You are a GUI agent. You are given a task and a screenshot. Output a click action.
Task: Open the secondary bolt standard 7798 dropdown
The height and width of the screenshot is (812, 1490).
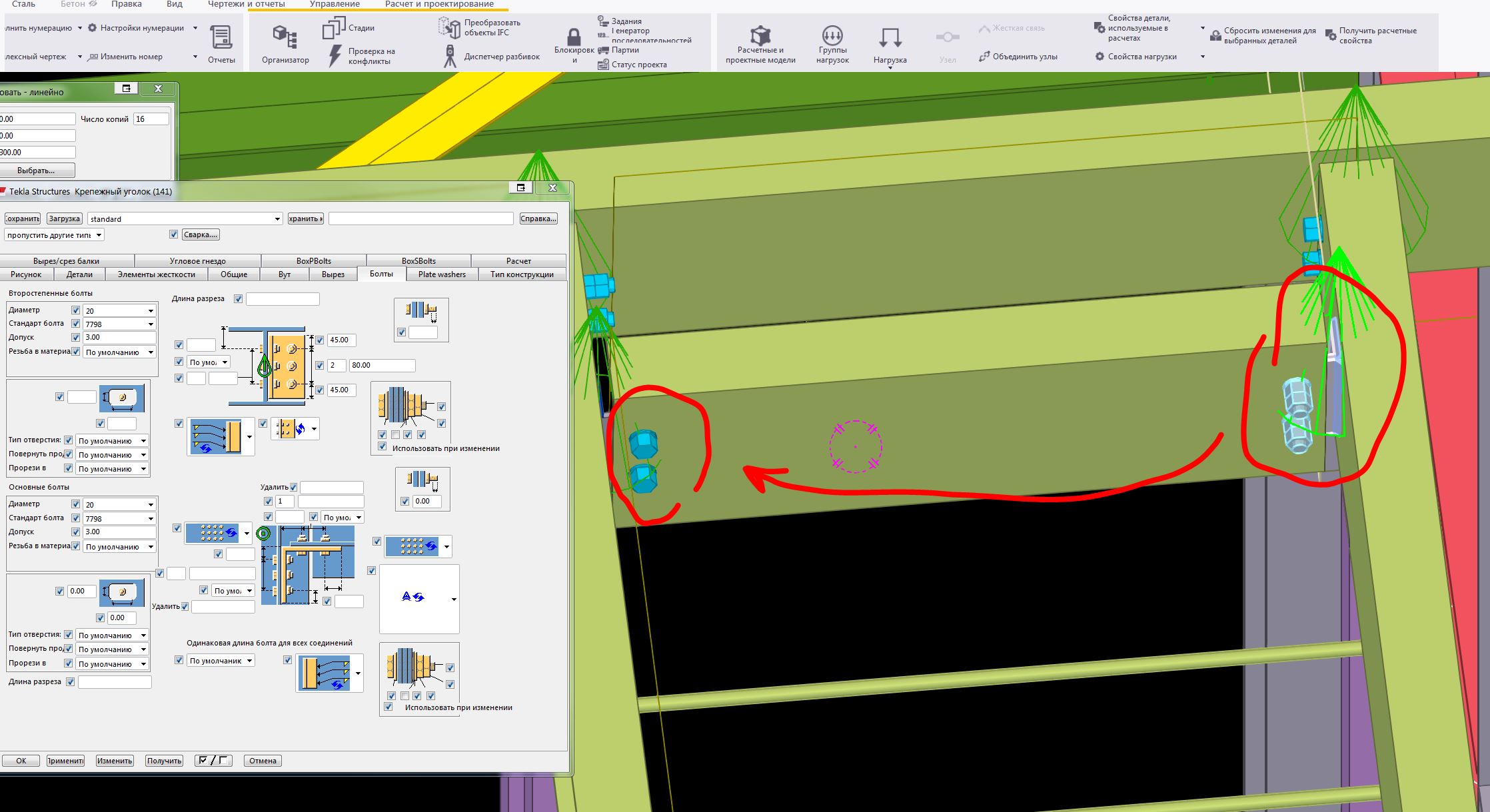pyautogui.click(x=151, y=324)
